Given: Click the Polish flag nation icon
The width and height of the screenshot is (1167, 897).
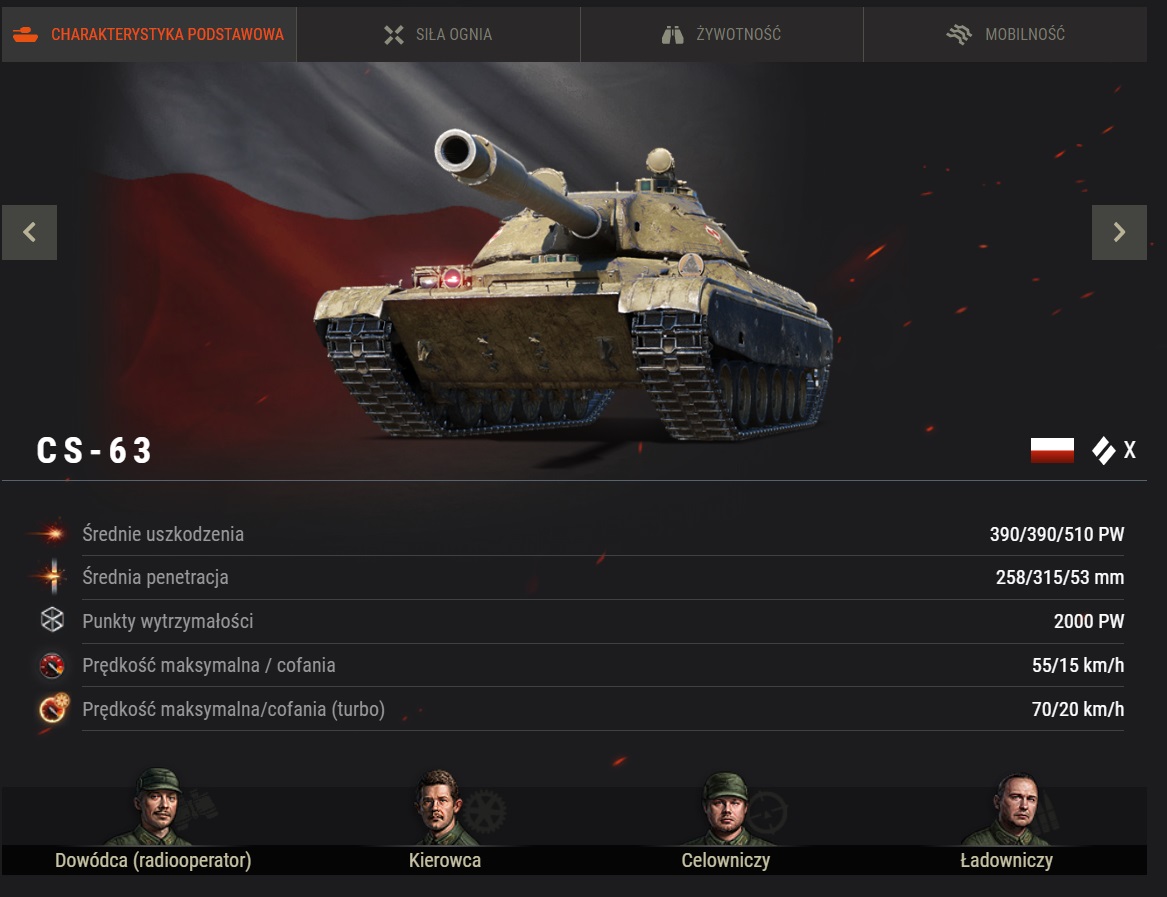Looking at the screenshot, I should [1052, 450].
